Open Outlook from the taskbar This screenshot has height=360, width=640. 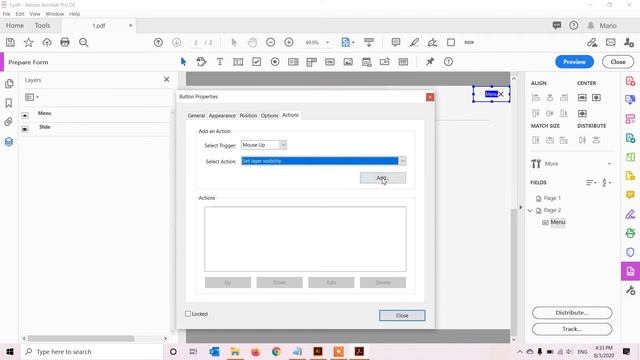click(214, 352)
